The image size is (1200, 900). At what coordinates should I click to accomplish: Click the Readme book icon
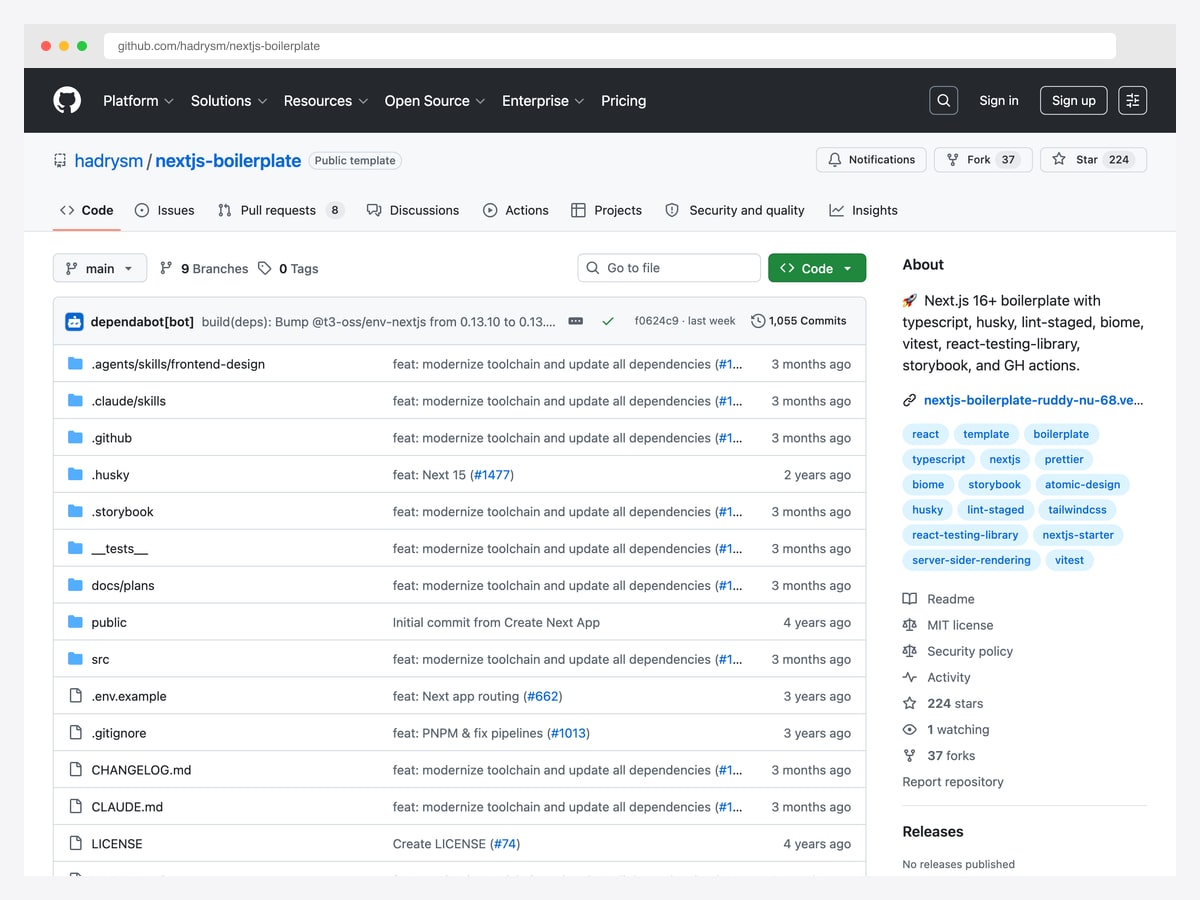point(909,599)
